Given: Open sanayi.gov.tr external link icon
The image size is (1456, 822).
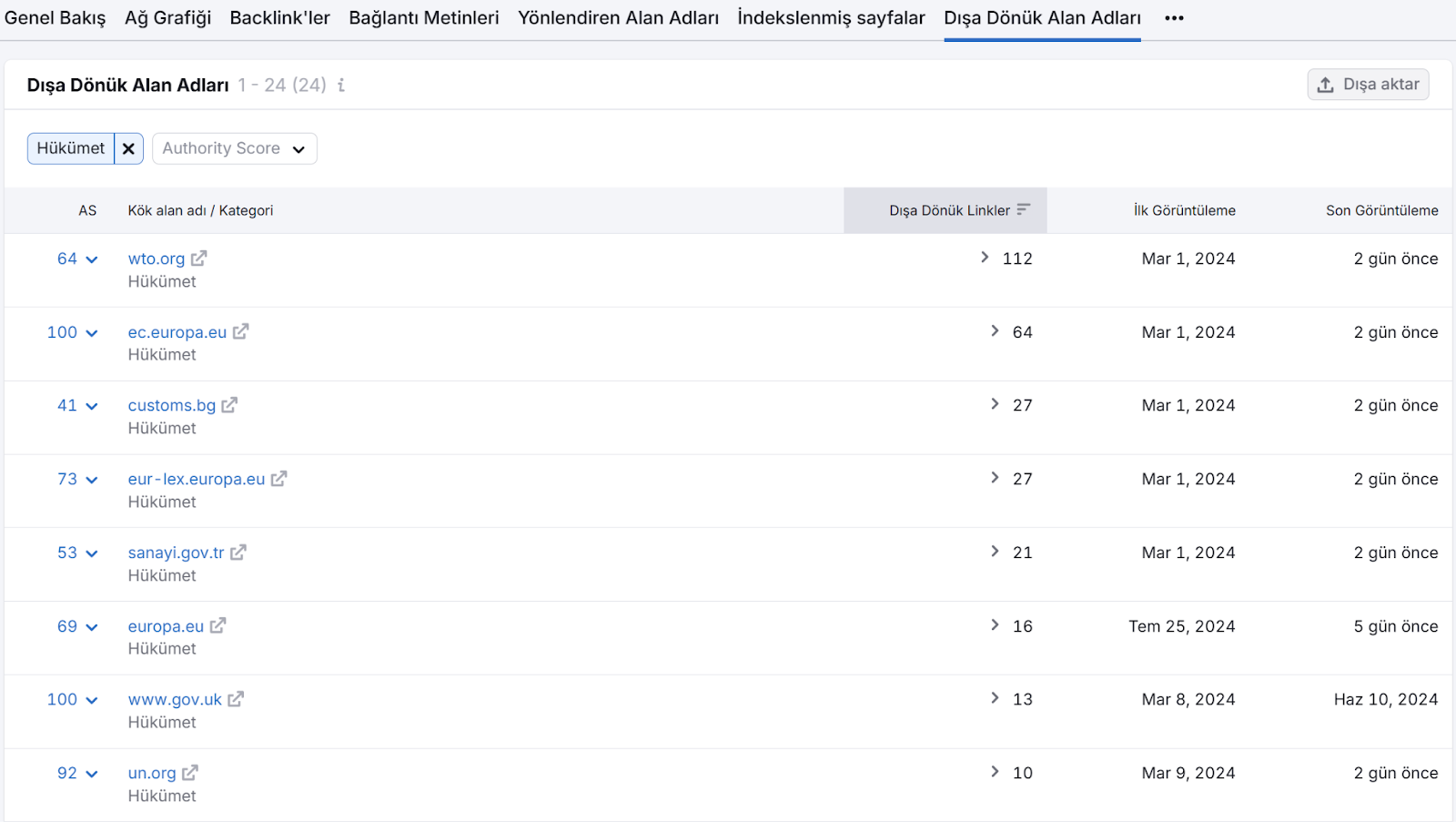Looking at the screenshot, I should point(238,553).
